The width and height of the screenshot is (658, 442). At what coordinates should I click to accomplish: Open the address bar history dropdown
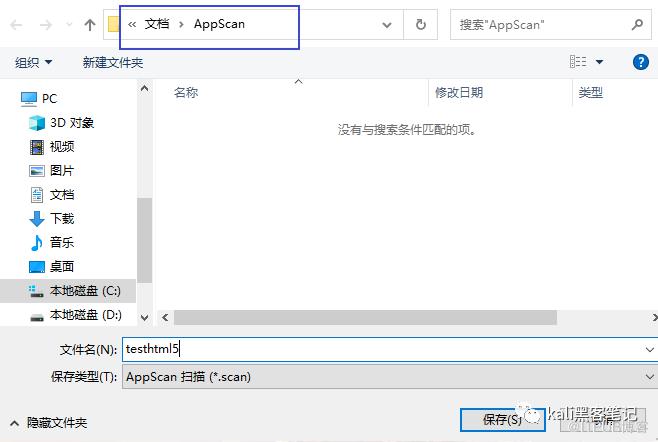tap(387, 25)
